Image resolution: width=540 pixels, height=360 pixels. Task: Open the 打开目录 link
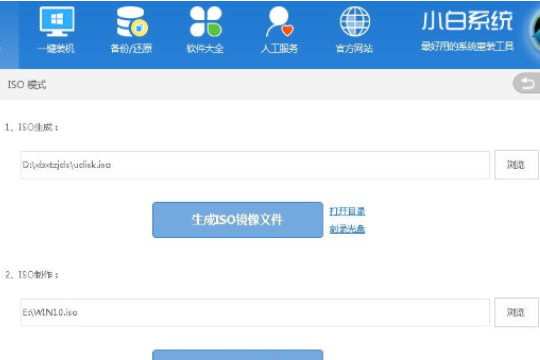pyautogui.click(x=347, y=211)
